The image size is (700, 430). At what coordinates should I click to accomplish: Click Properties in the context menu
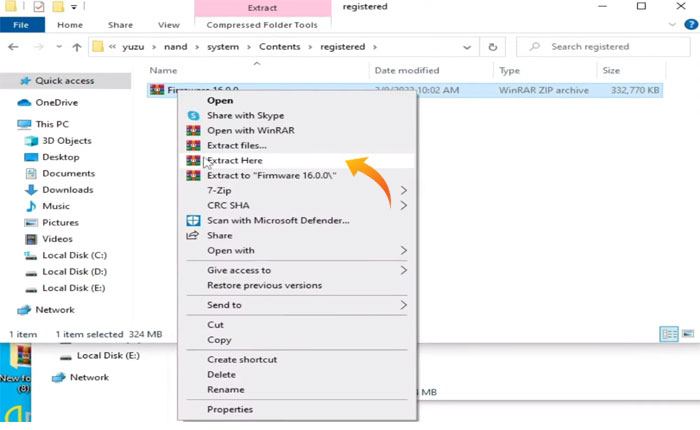coord(229,409)
